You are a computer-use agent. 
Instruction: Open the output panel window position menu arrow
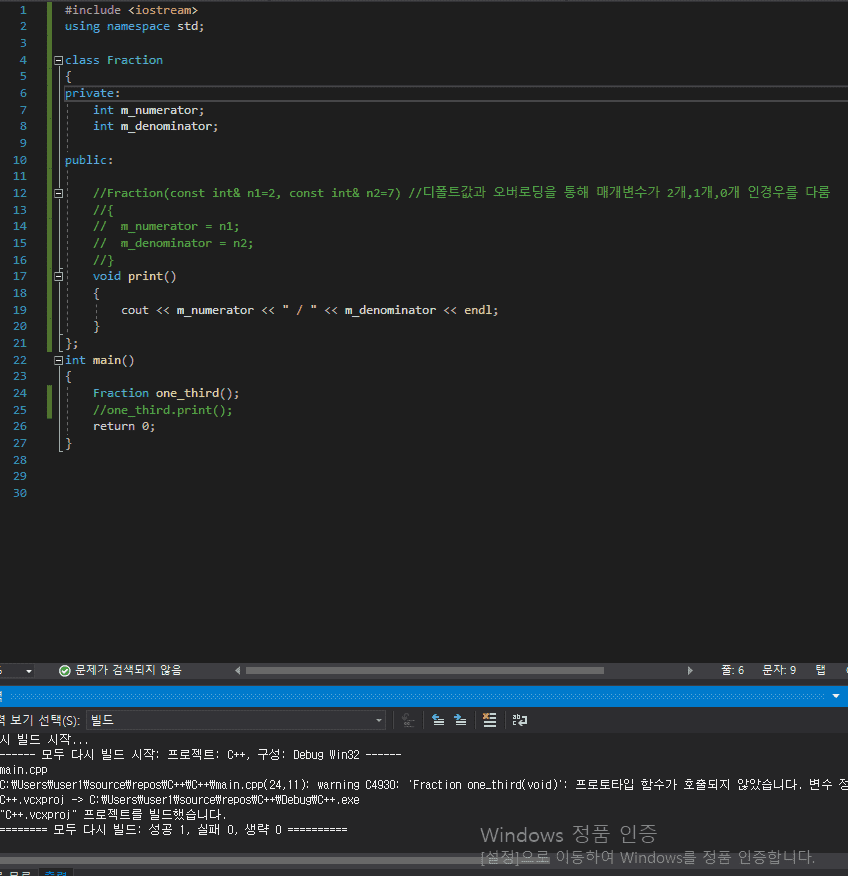coord(836,696)
